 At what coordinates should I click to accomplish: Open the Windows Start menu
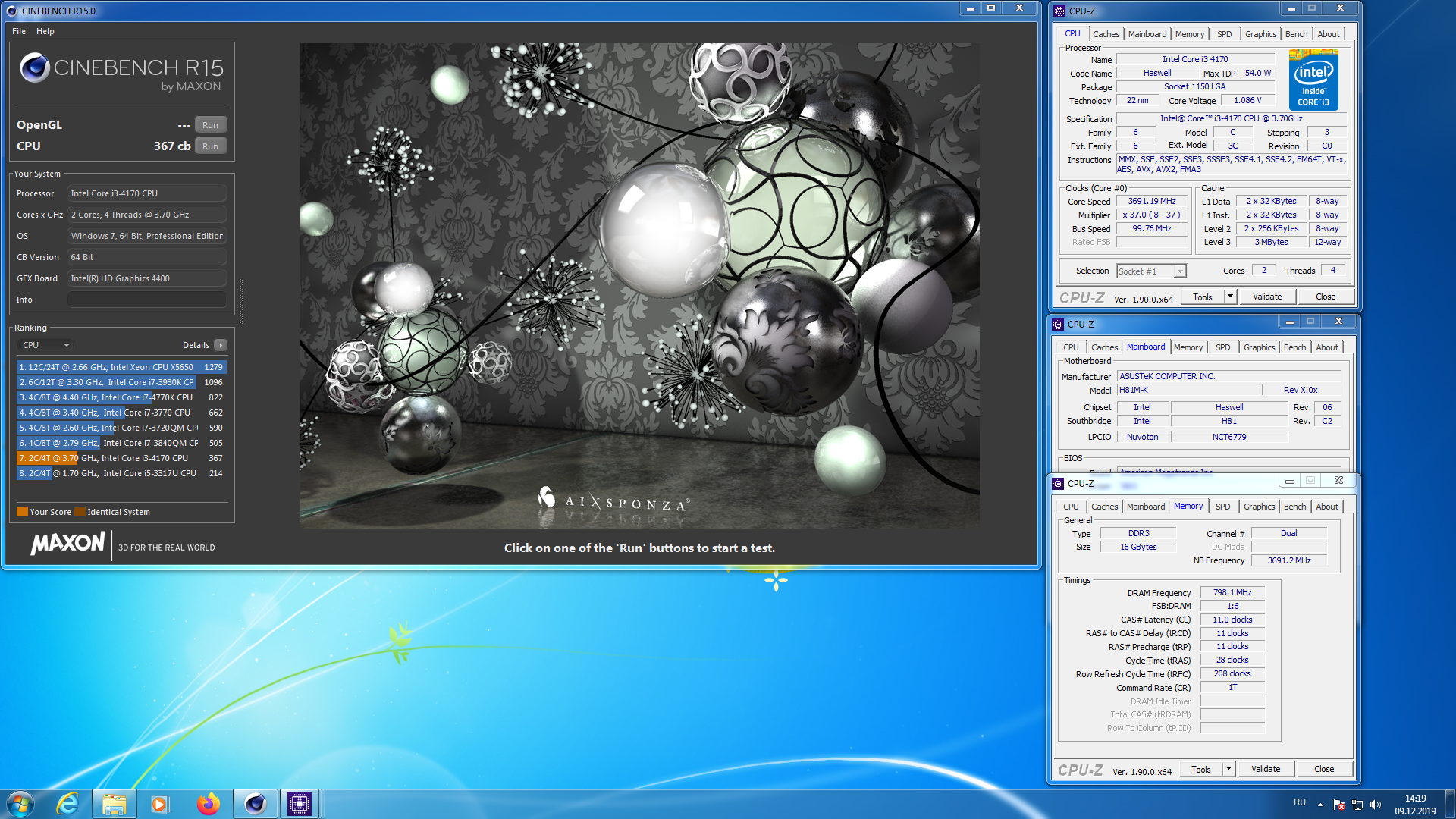click(x=20, y=804)
